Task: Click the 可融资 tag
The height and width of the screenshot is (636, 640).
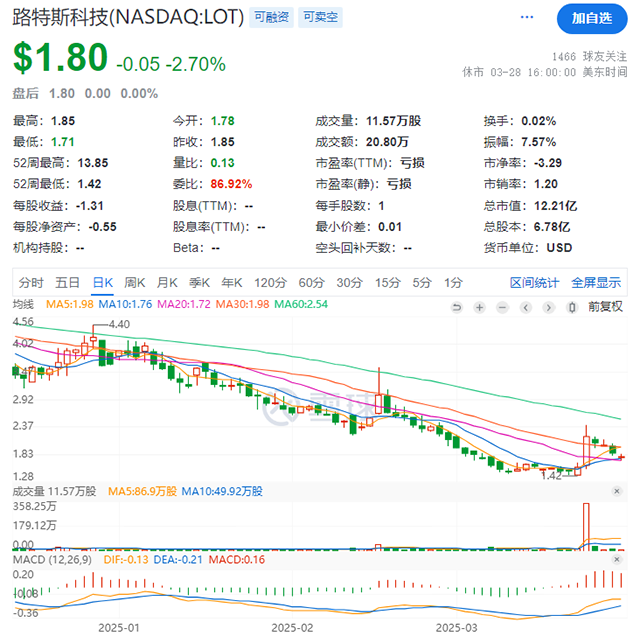Action: [271, 17]
